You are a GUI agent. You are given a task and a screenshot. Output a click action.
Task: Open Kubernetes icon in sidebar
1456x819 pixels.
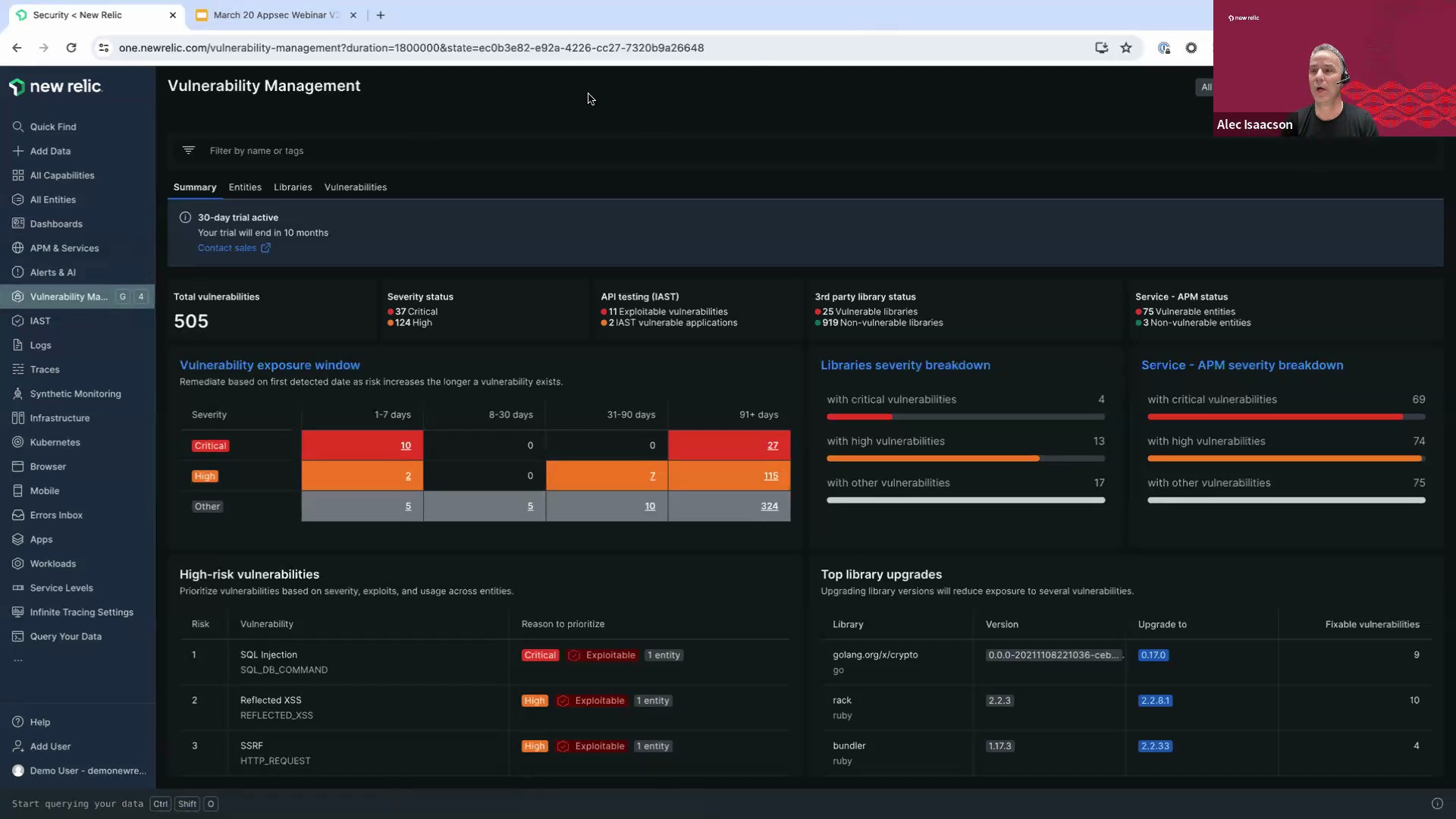[x=18, y=442]
